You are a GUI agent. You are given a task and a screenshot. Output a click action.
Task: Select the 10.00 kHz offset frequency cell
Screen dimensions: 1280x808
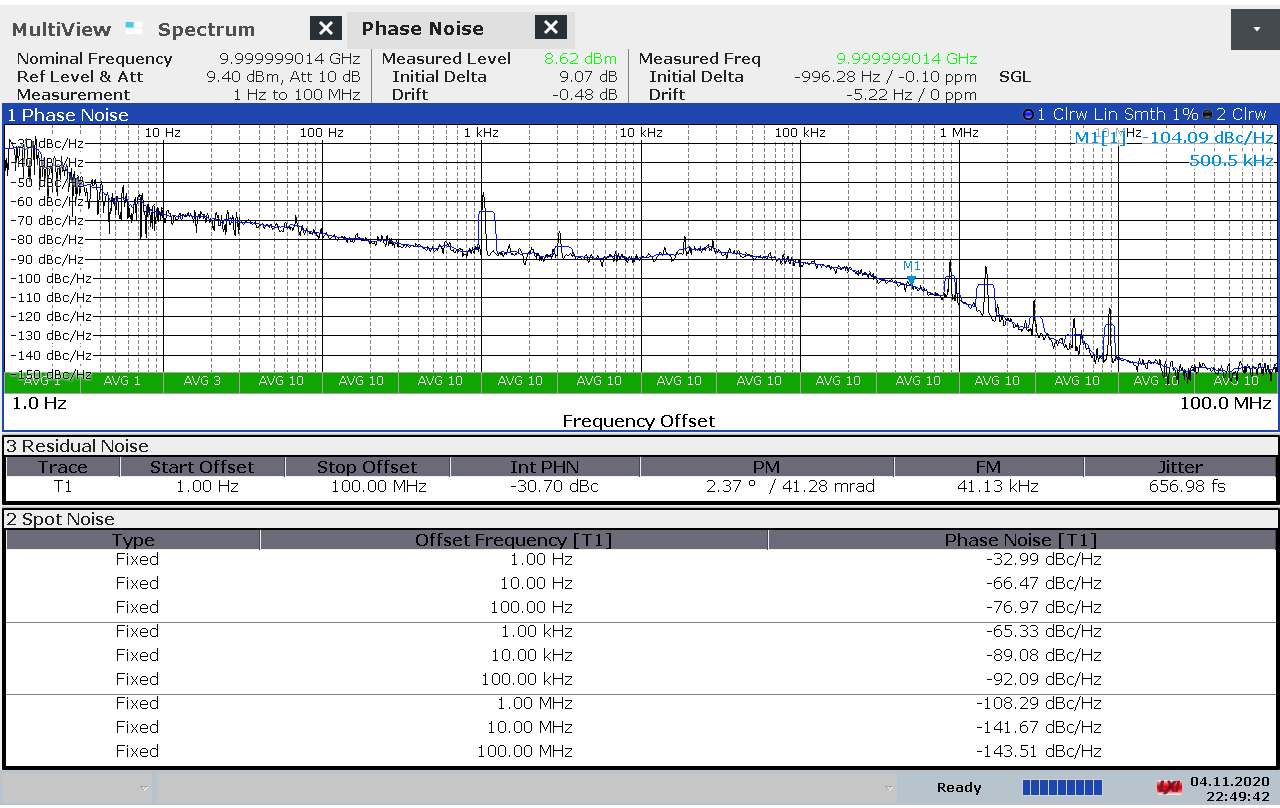click(531, 655)
